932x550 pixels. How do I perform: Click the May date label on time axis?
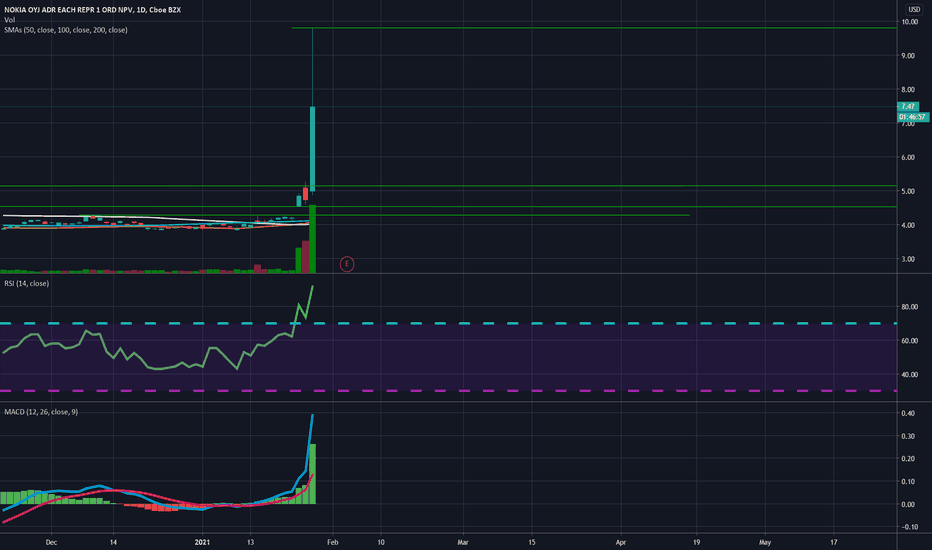pos(765,542)
